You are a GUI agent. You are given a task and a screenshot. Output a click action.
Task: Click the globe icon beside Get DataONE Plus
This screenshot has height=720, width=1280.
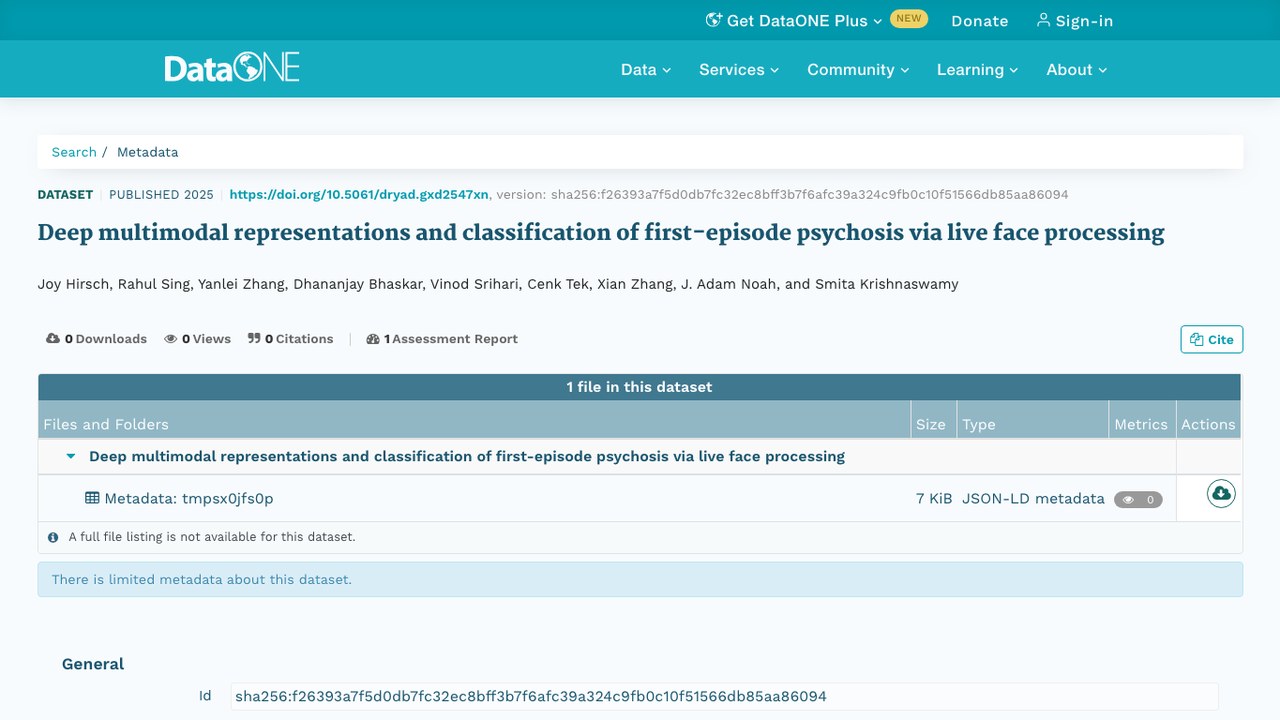(713, 20)
